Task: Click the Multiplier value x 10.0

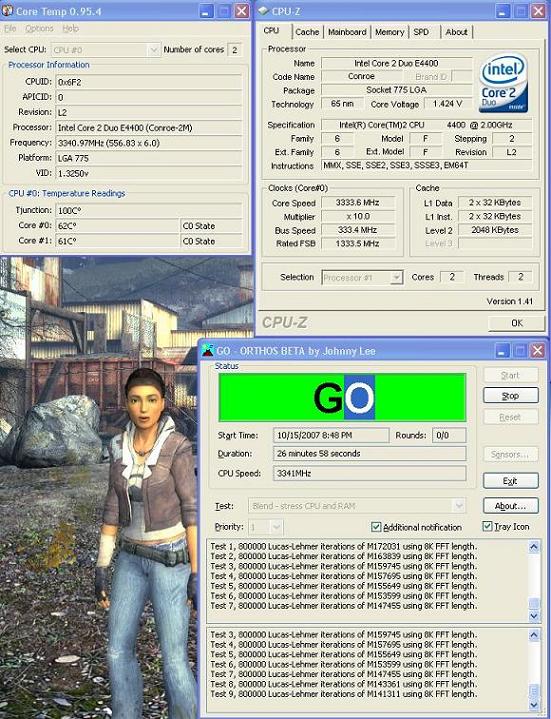Action: pyautogui.click(x=358, y=216)
